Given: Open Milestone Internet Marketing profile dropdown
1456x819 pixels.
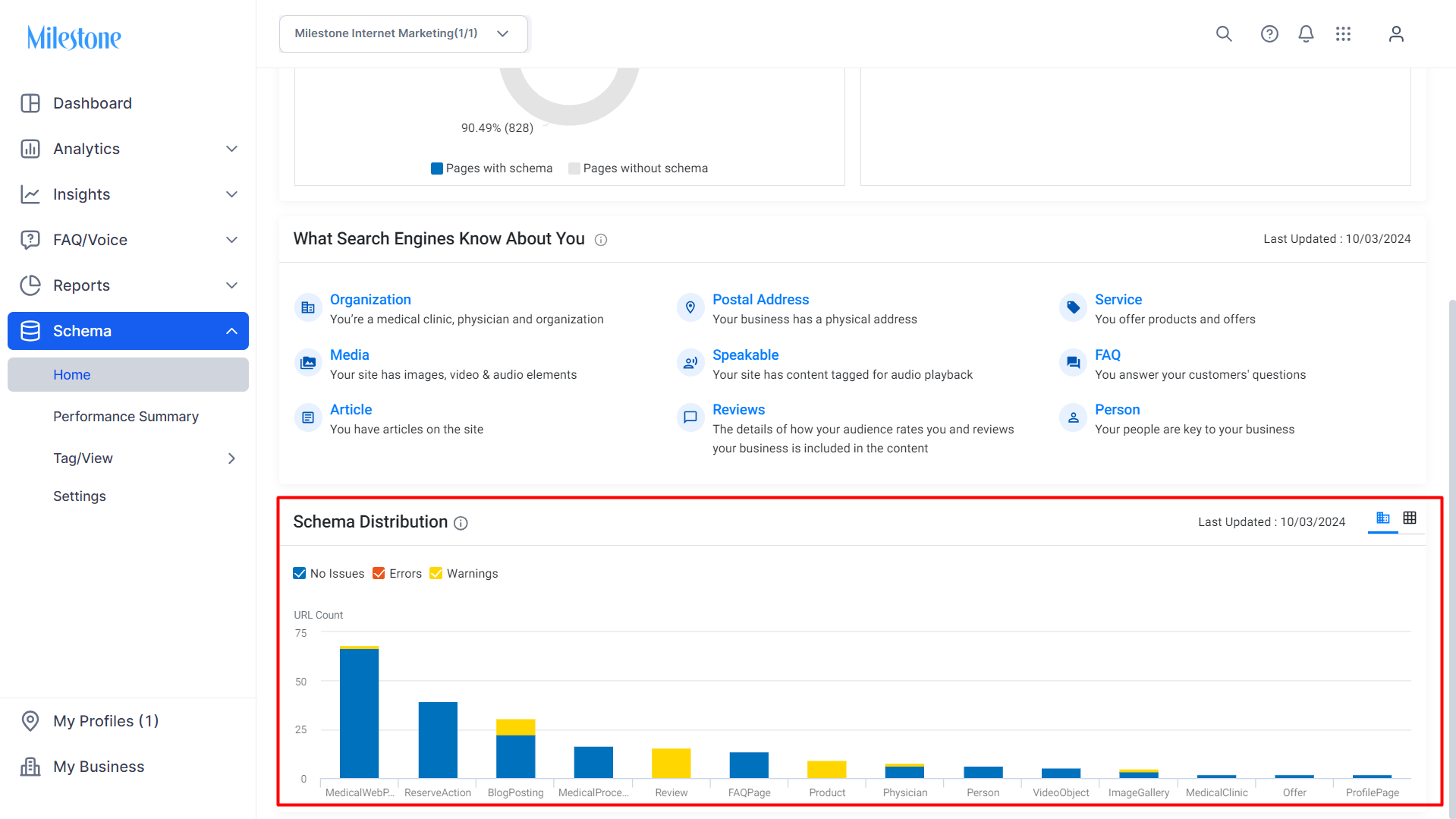Looking at the screenshot, I should coord(404,34).
